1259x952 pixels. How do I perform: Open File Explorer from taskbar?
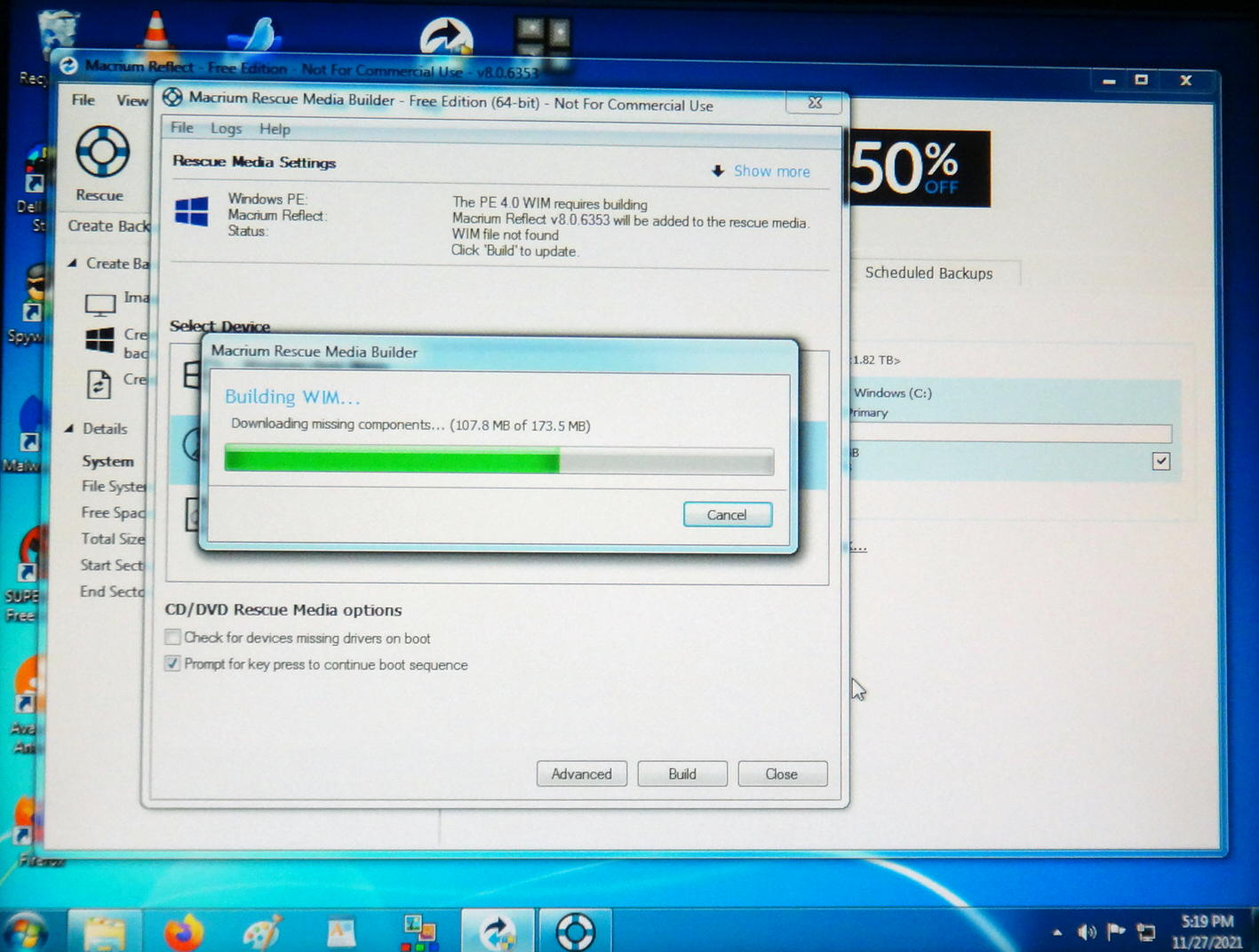(103, 932)
